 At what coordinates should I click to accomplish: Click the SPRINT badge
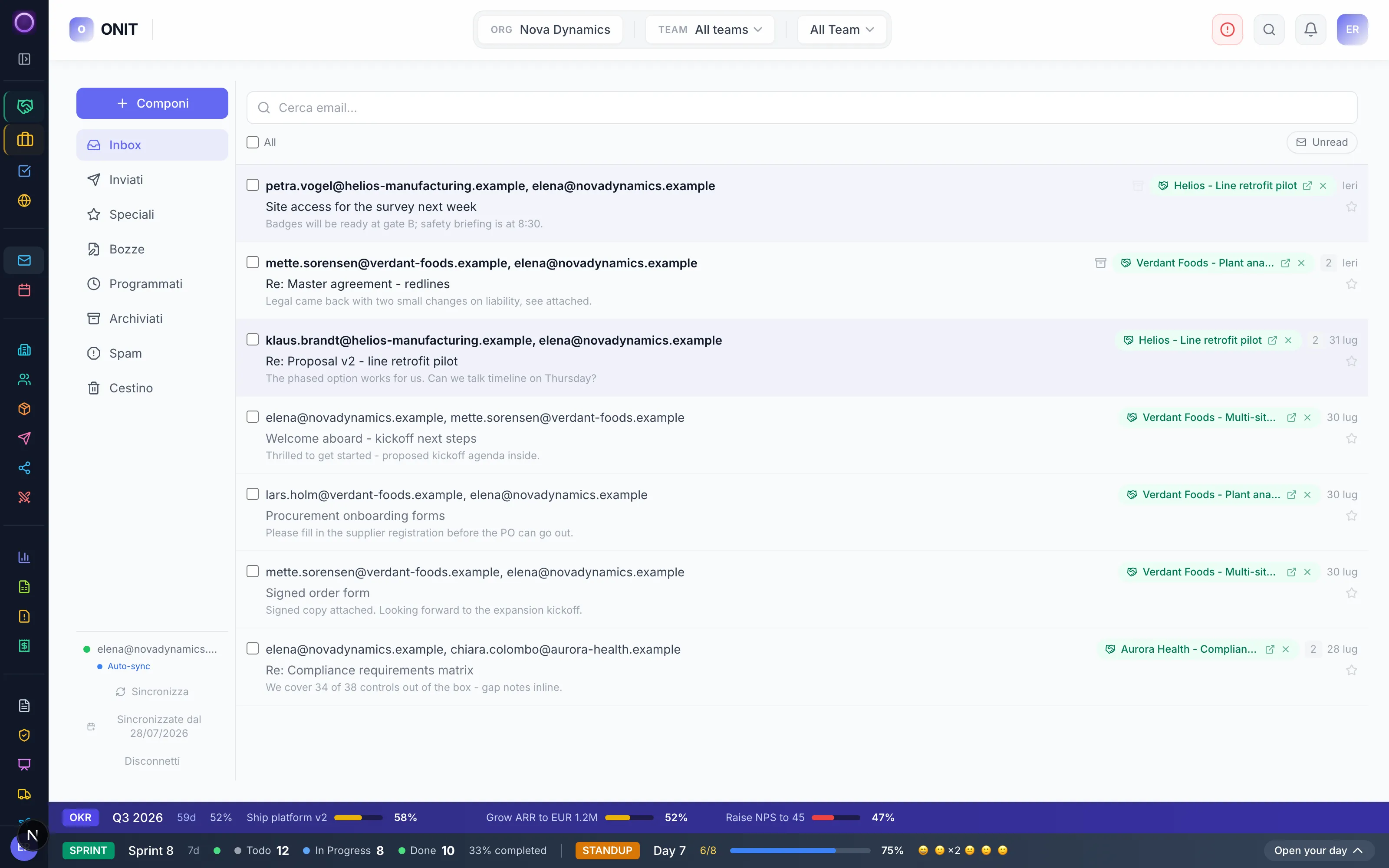coord(89,850)
